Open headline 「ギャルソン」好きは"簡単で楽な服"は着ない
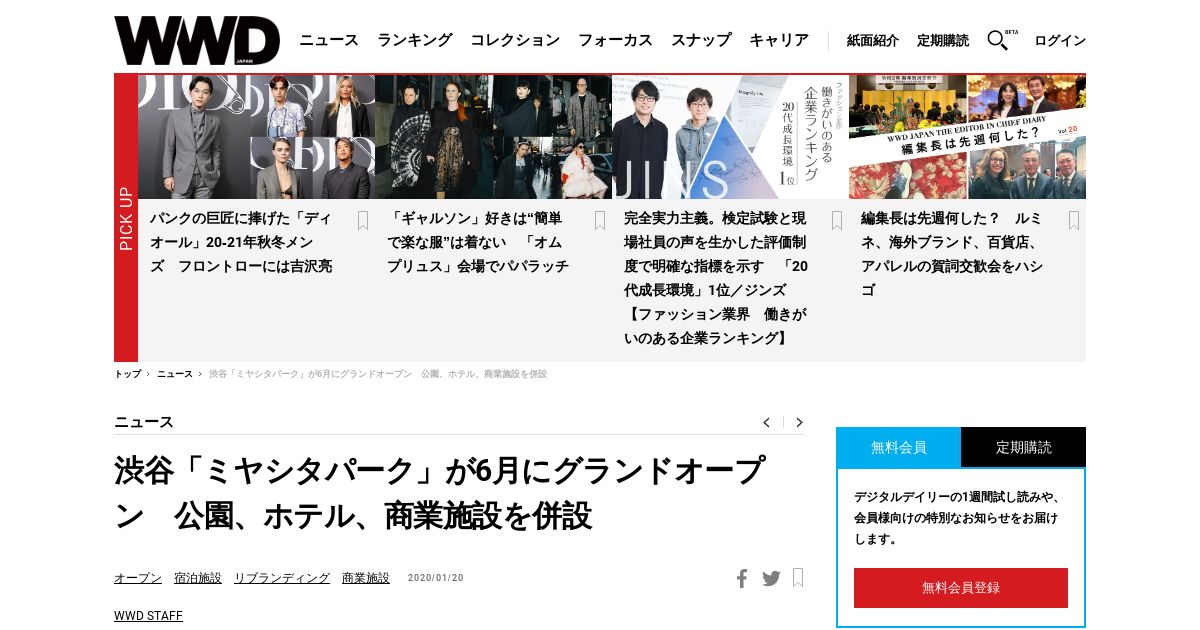The height and width of the screenshot is (630, 1200). tap(478, 242)
